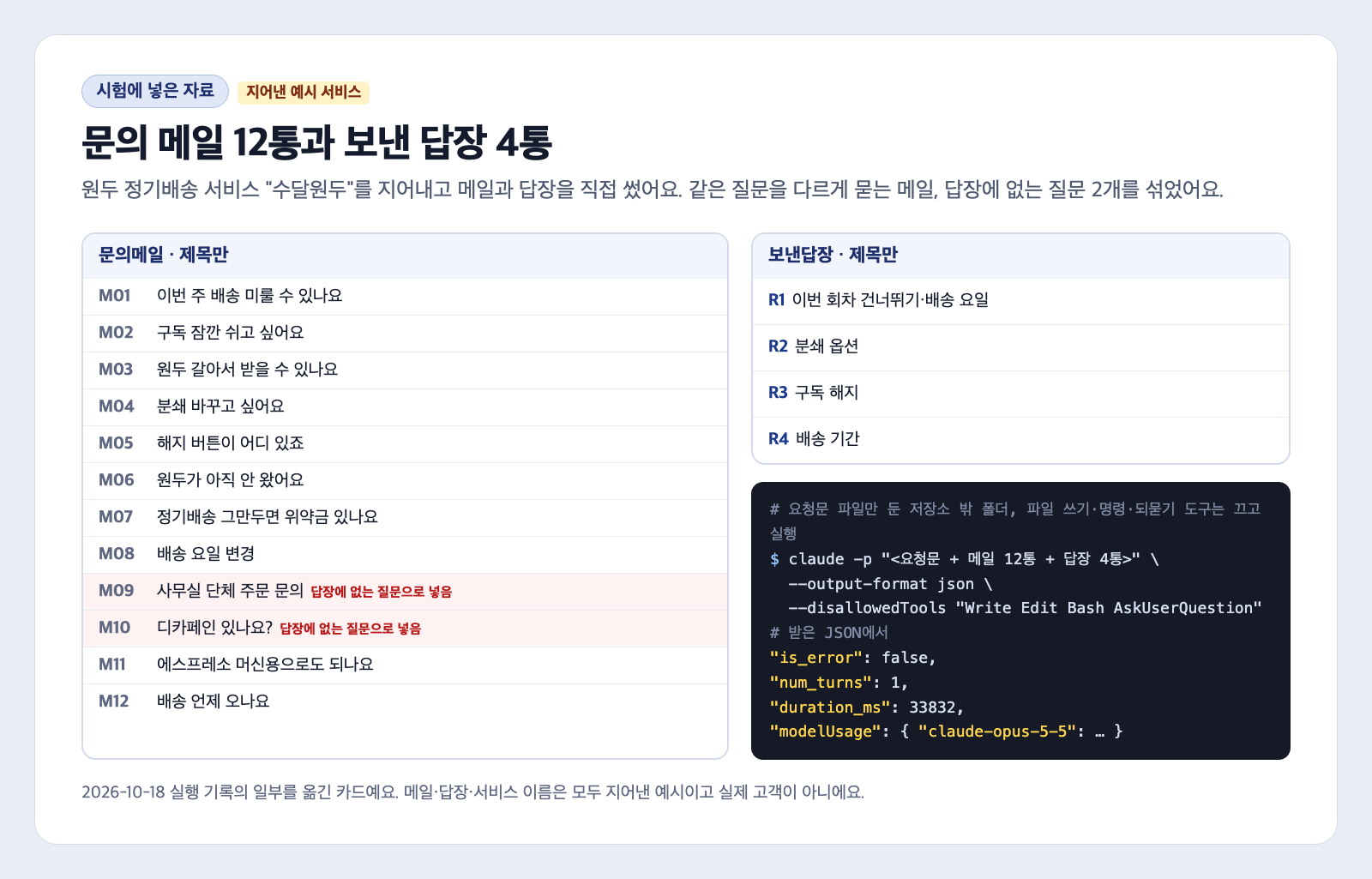Select row M02 '구독 잠깐 쉬고 싶어요'
This screenshot has height=879, width=1372.
point(405,333)
